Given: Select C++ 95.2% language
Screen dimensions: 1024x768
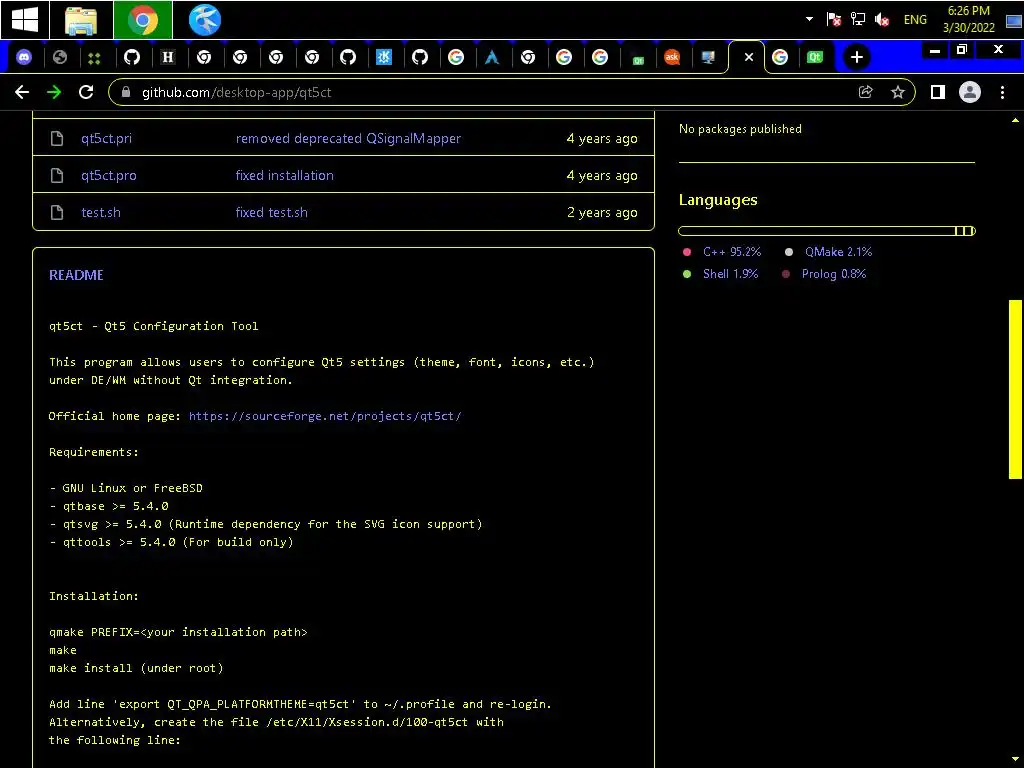Looking at the screenshot, I should 731,251.
